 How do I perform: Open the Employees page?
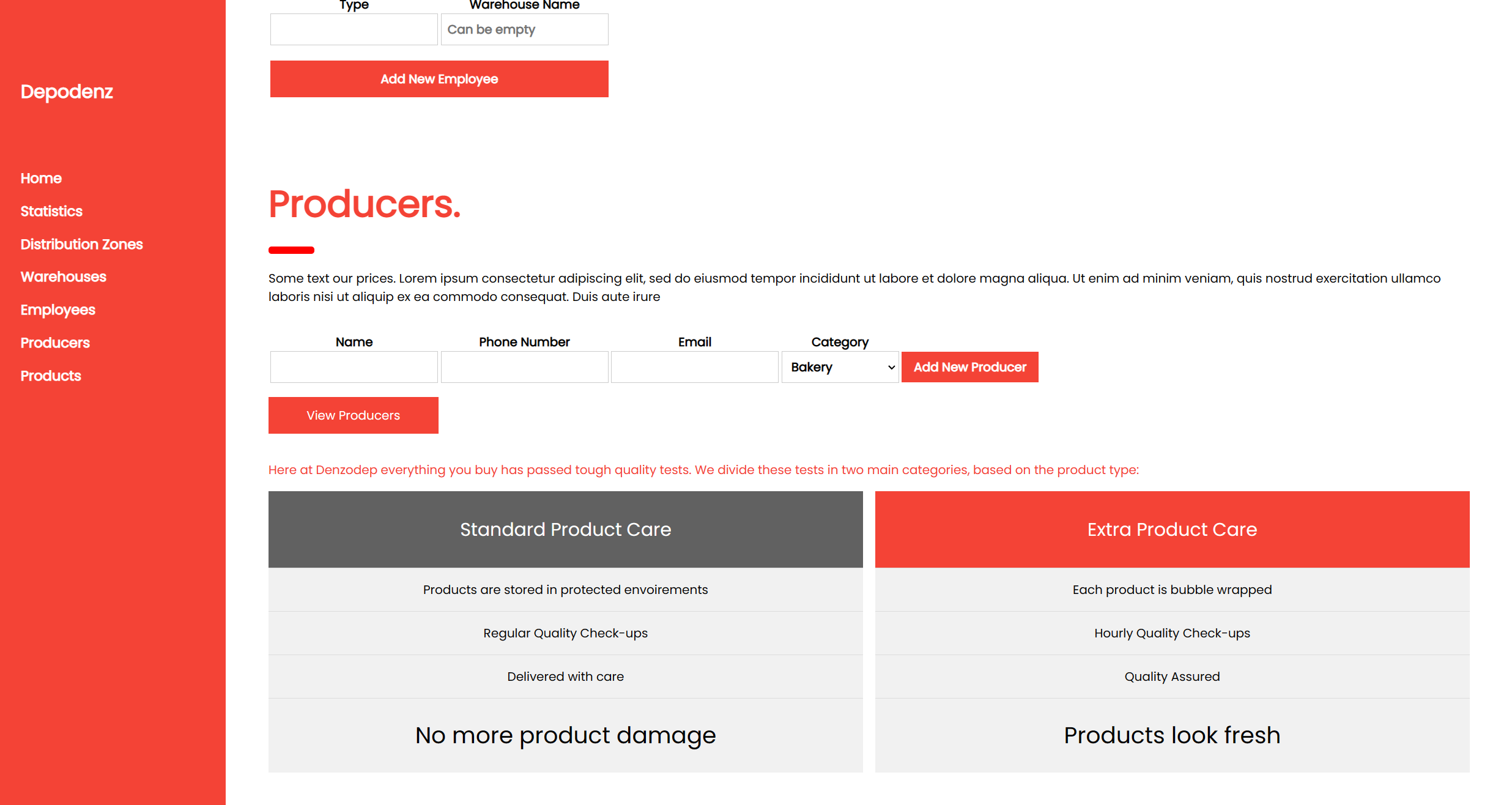tap(57, 310)
